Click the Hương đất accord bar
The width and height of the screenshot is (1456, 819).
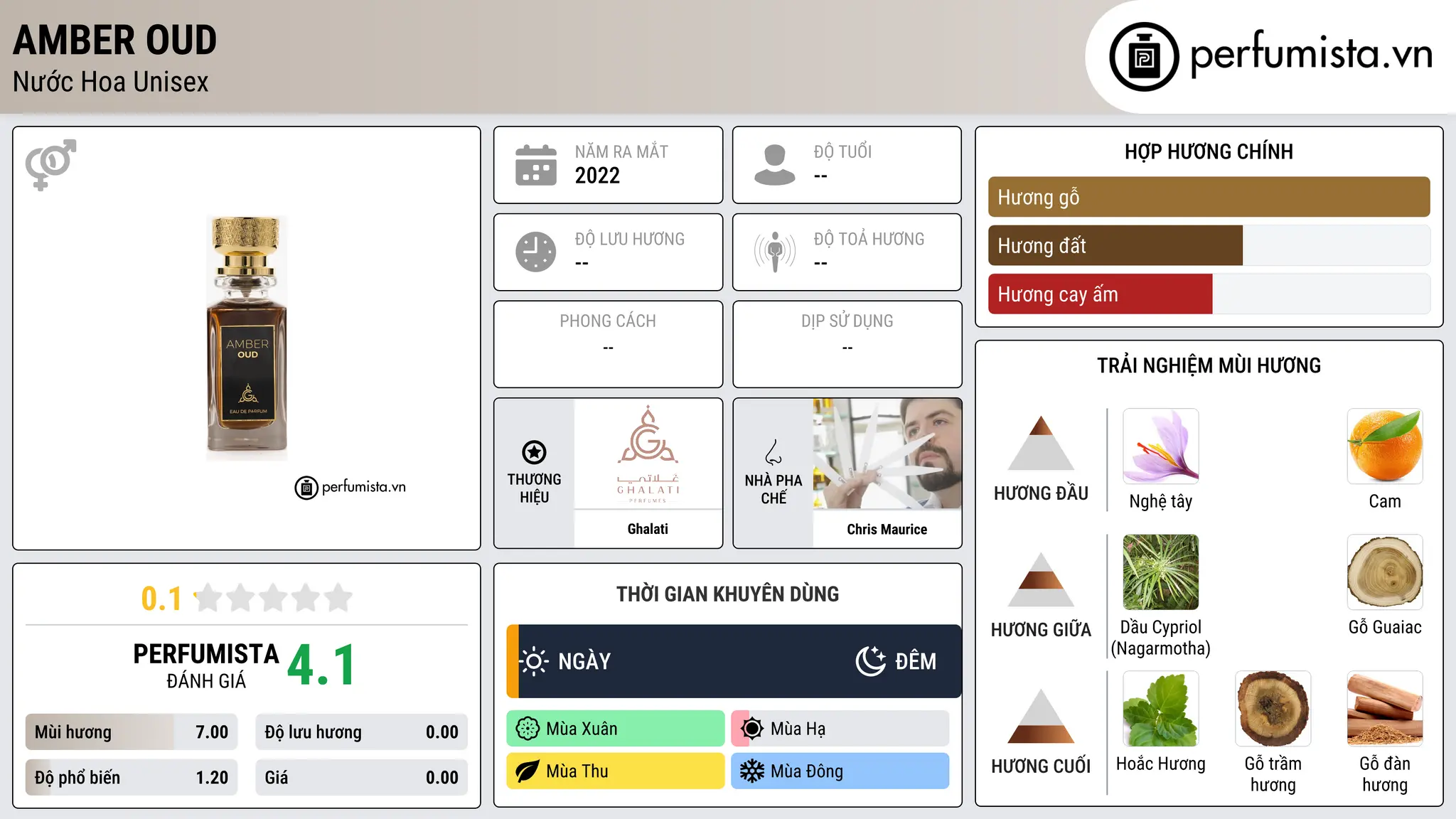[x=1209, y=245]
